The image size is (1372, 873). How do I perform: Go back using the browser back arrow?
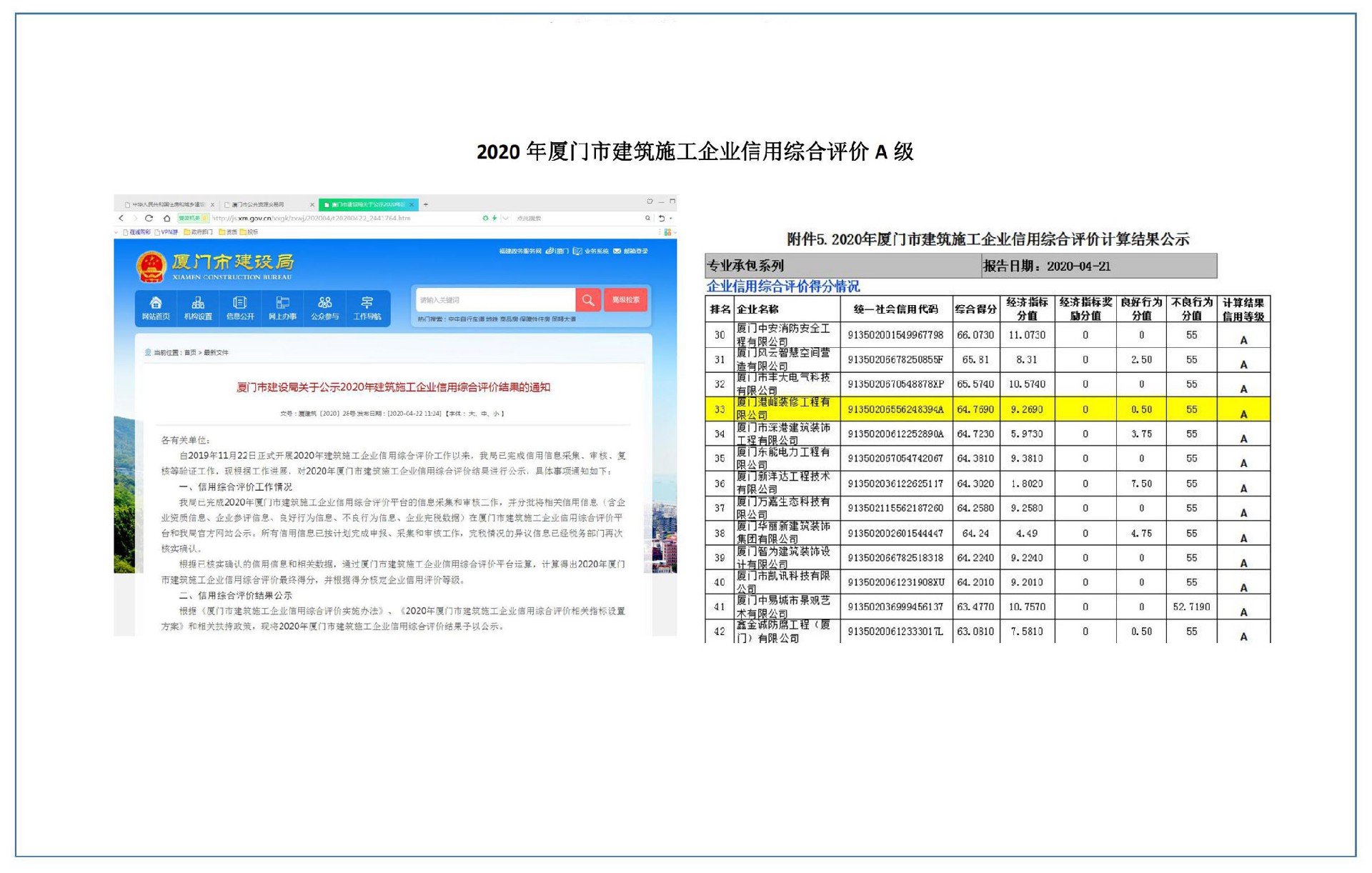click(121, 218)
